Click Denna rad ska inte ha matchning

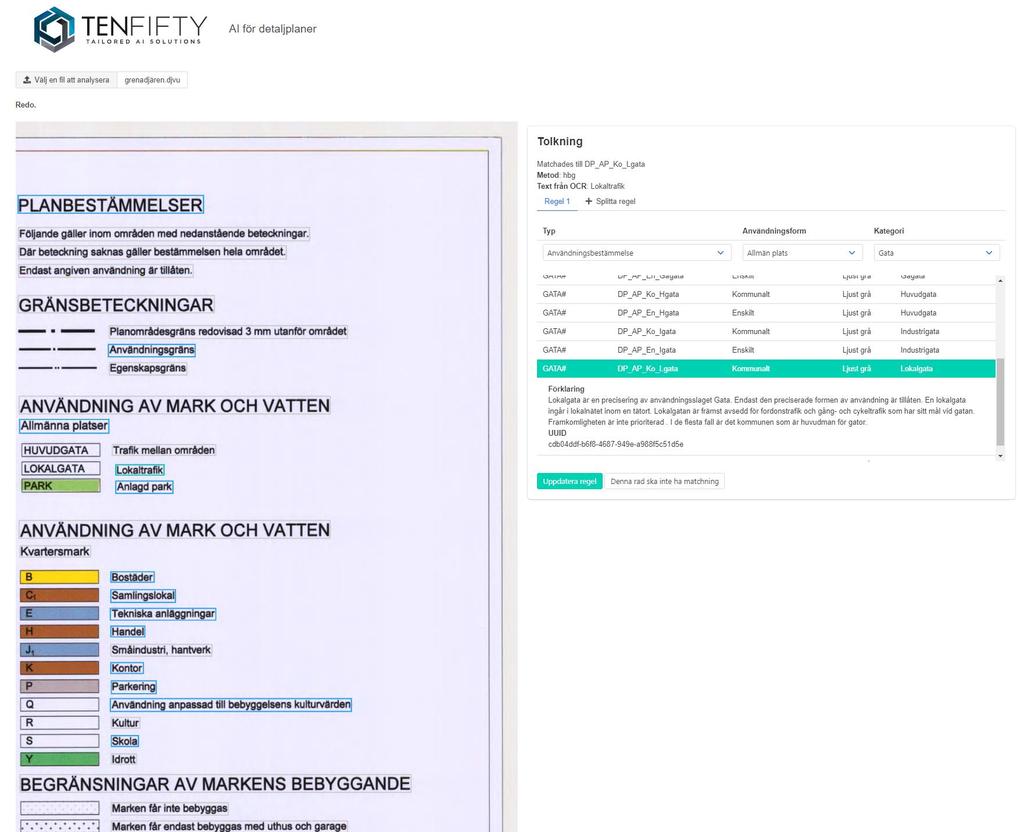pyautogui.click(x=664, y=481)
